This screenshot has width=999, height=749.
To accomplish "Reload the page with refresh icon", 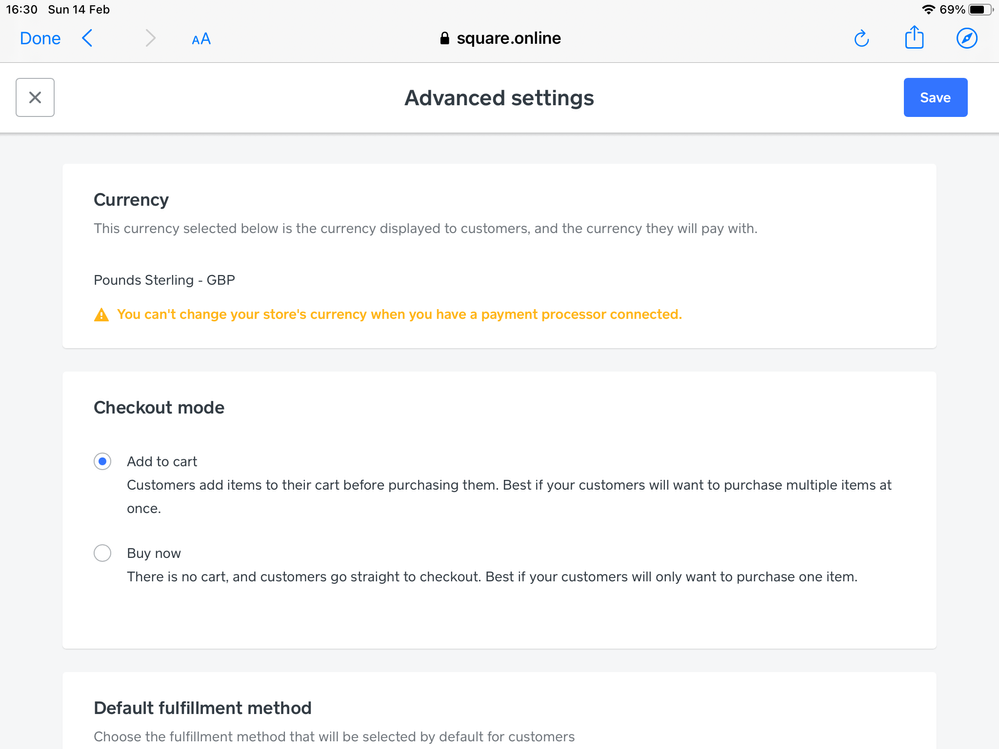I will [861, 39].
